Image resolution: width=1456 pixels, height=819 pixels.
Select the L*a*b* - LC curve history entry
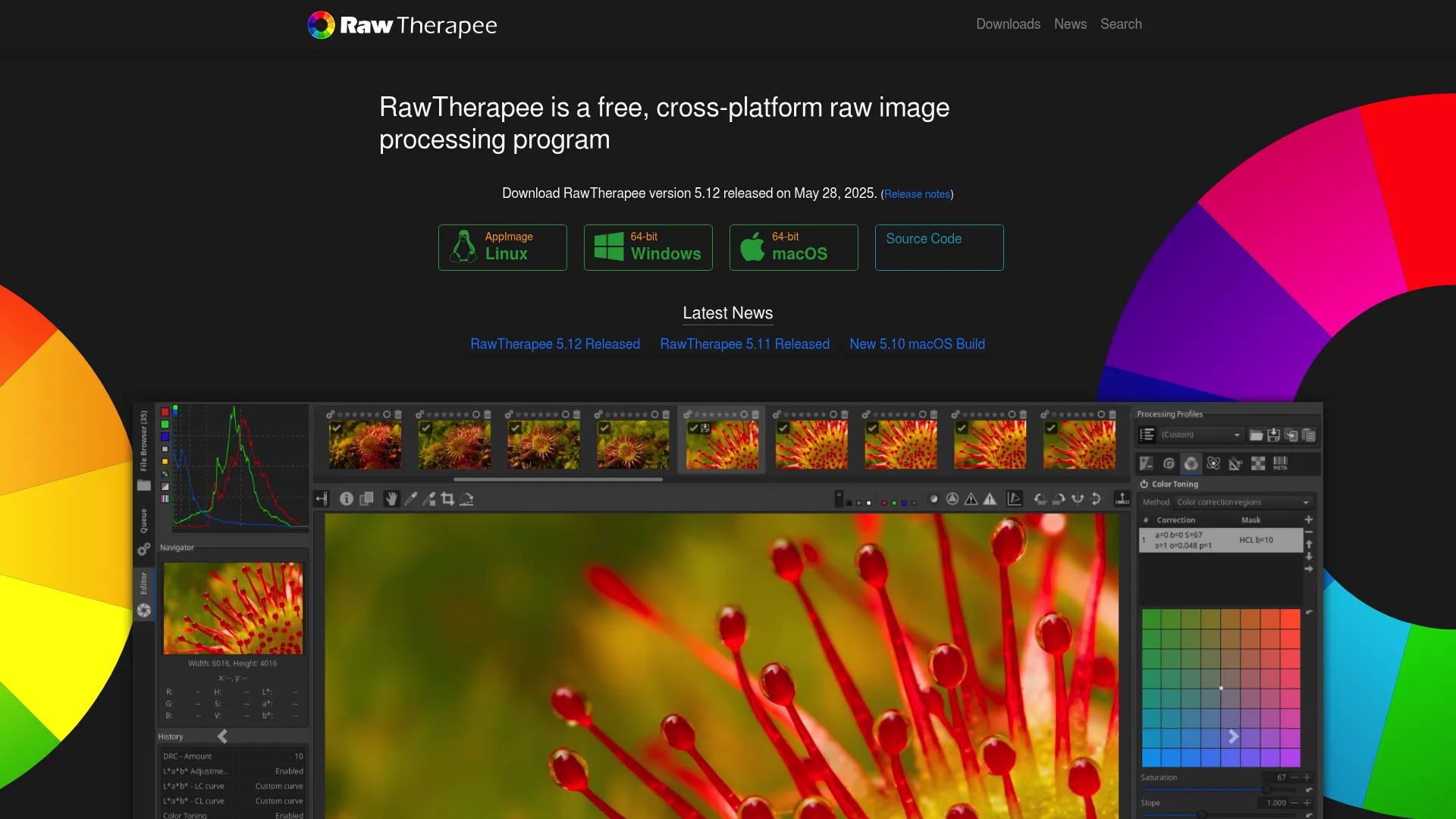[233, 786]
